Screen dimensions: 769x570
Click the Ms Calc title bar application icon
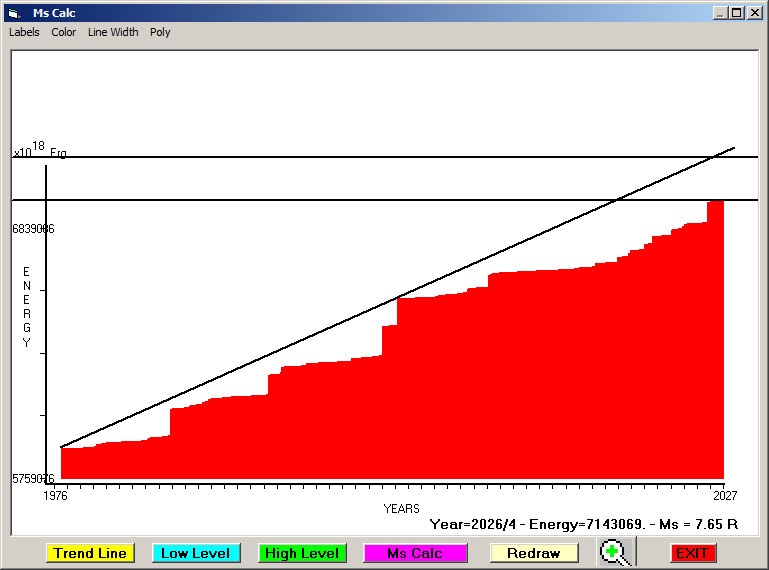[x=13, y=13]
